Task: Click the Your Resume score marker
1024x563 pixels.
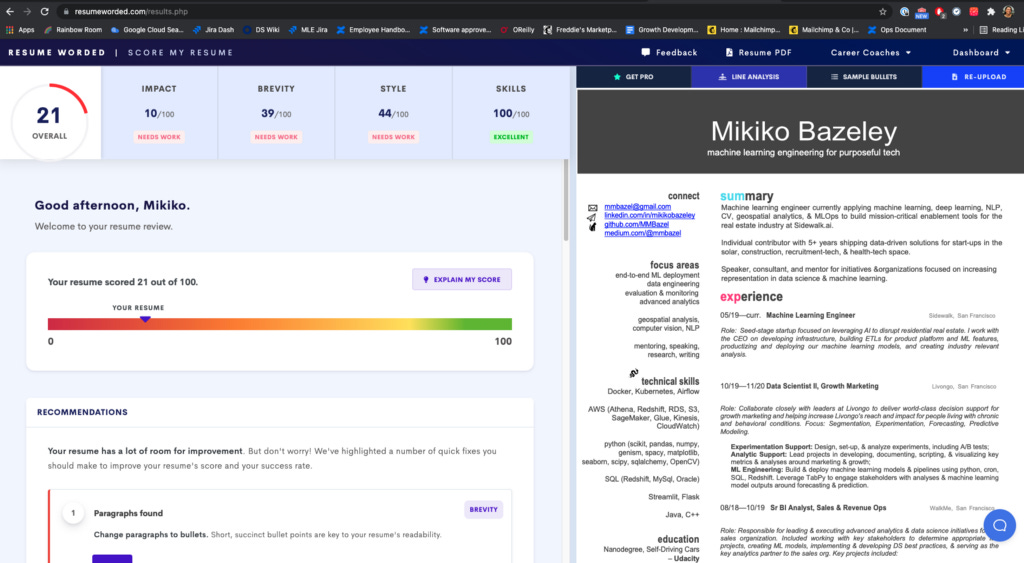Action: tap(145, 319)
